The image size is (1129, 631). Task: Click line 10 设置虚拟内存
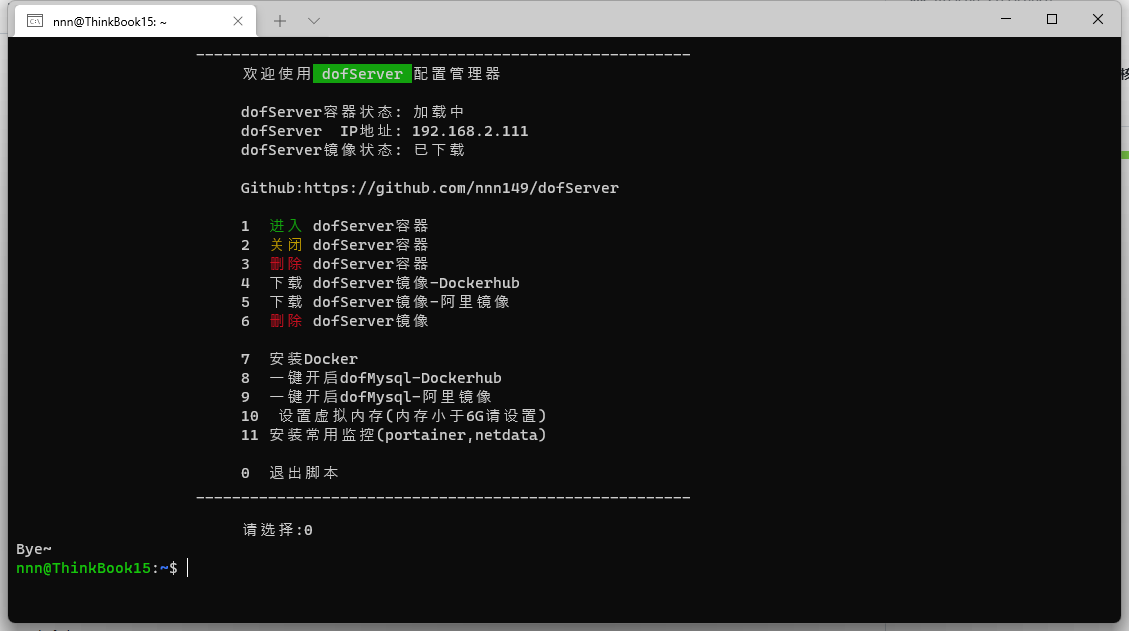[394, 416]
